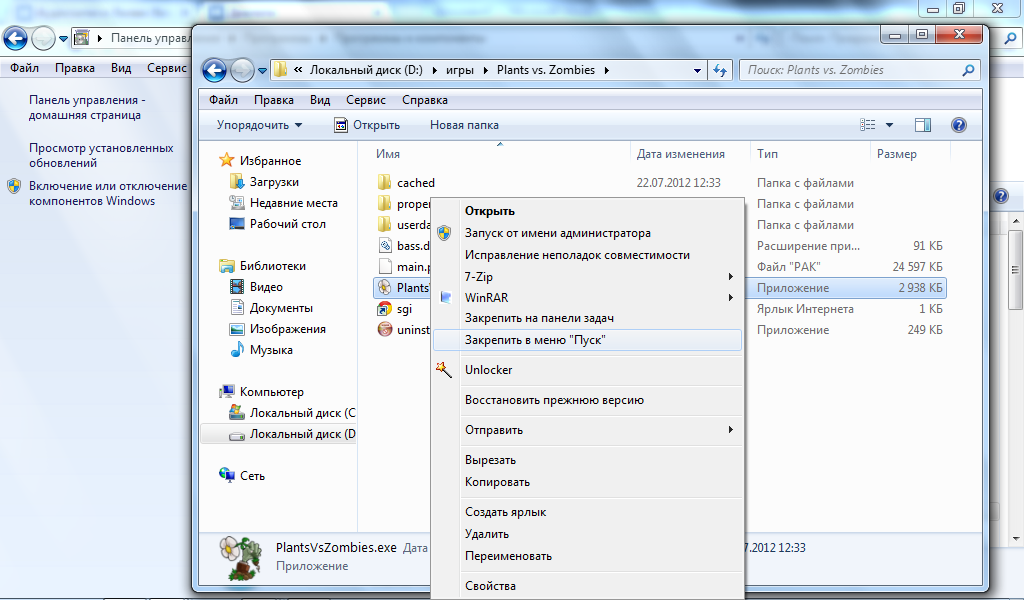Open recent pages dropdown next to forward button
Viewport: 1024px width, 600px height.
[262, 71]
